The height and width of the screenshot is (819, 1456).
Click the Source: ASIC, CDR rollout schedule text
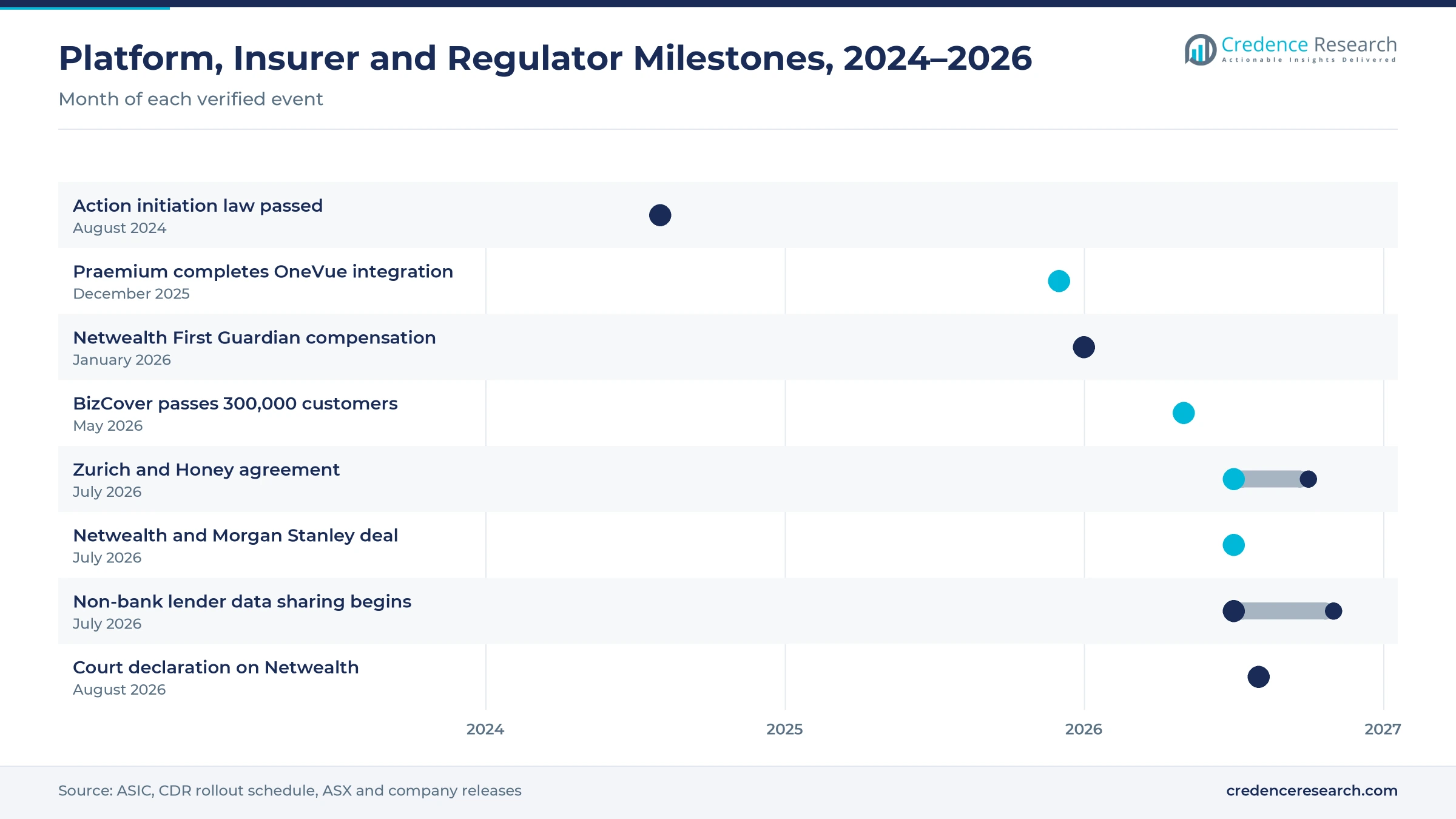pyautogui.click(x=290, y=790)
